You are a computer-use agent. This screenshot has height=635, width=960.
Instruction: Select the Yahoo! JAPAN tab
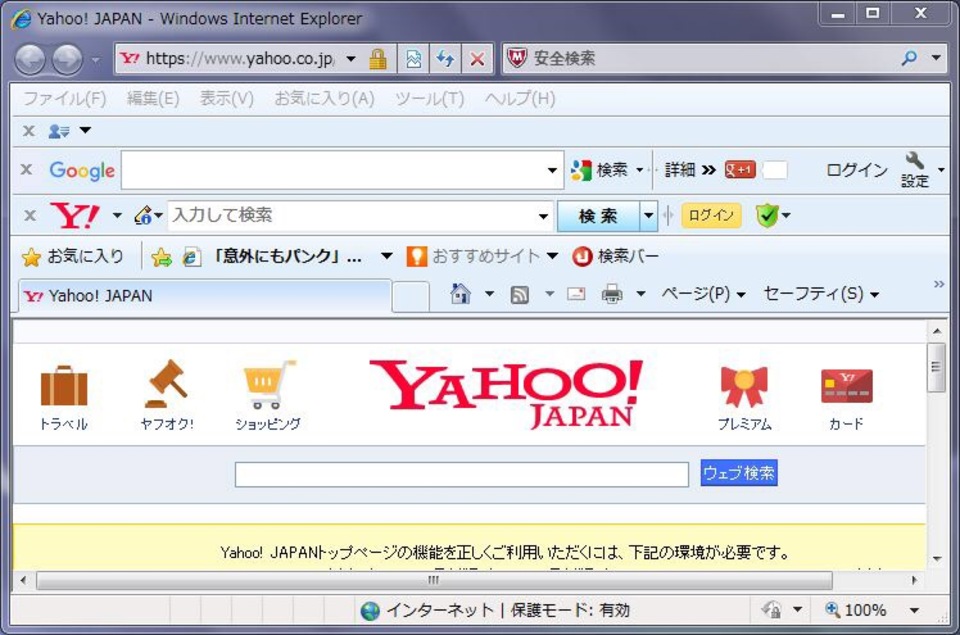point(204,296)
